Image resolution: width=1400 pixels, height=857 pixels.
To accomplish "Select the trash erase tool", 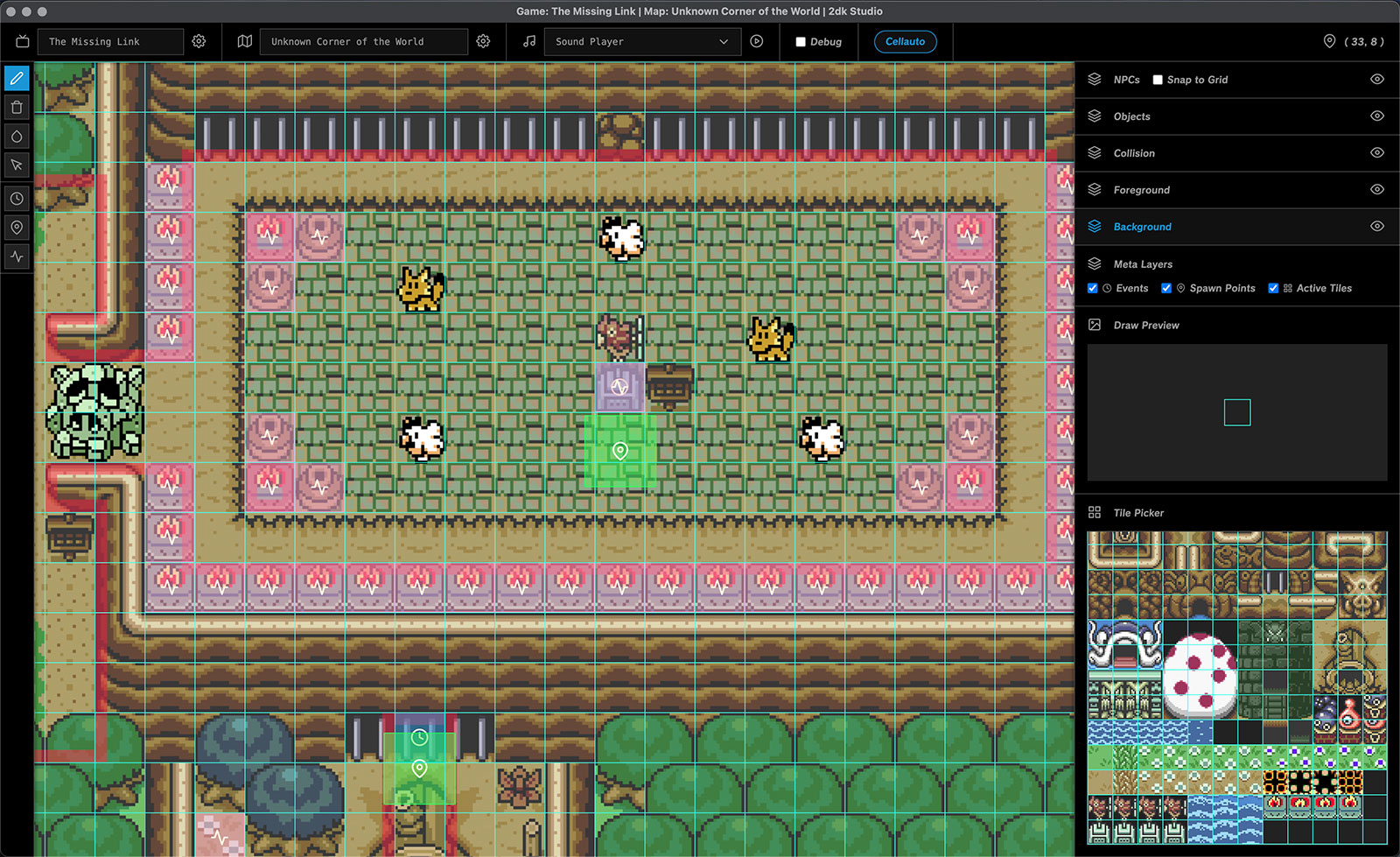I will point(17,108).
